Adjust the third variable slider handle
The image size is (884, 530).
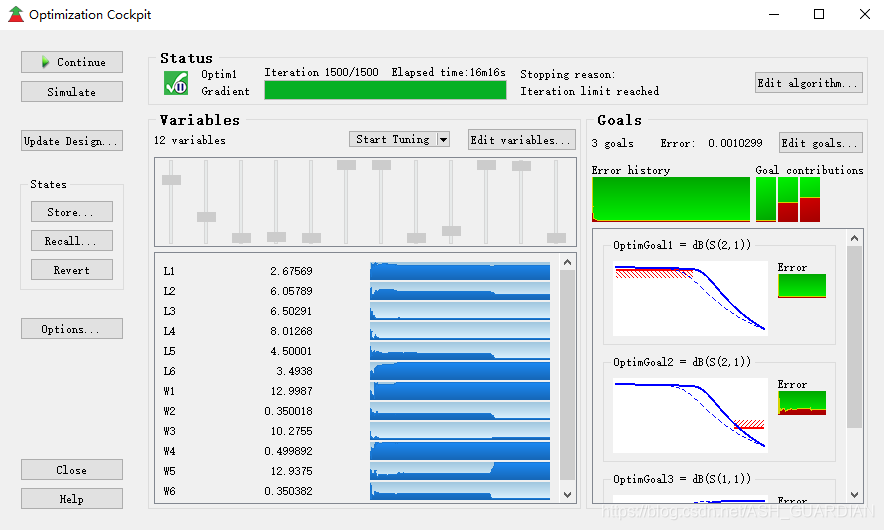241,238
